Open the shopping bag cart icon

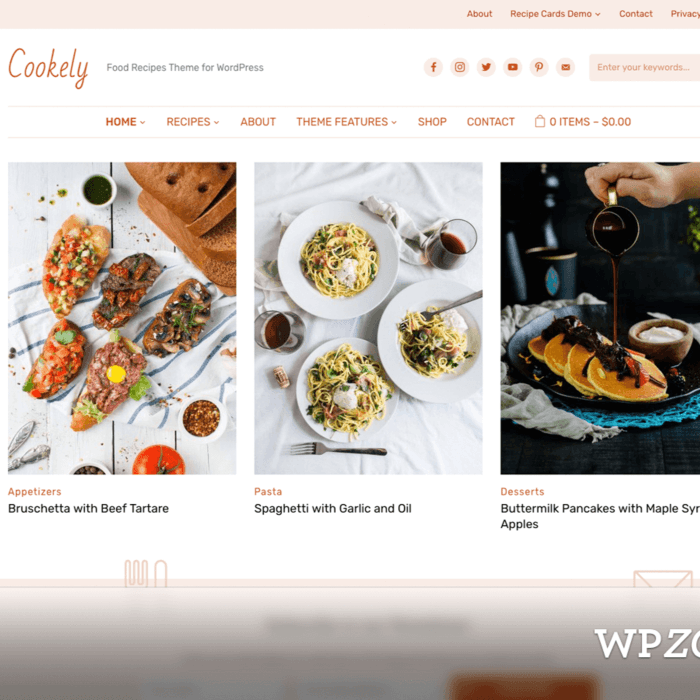(540, 121)
